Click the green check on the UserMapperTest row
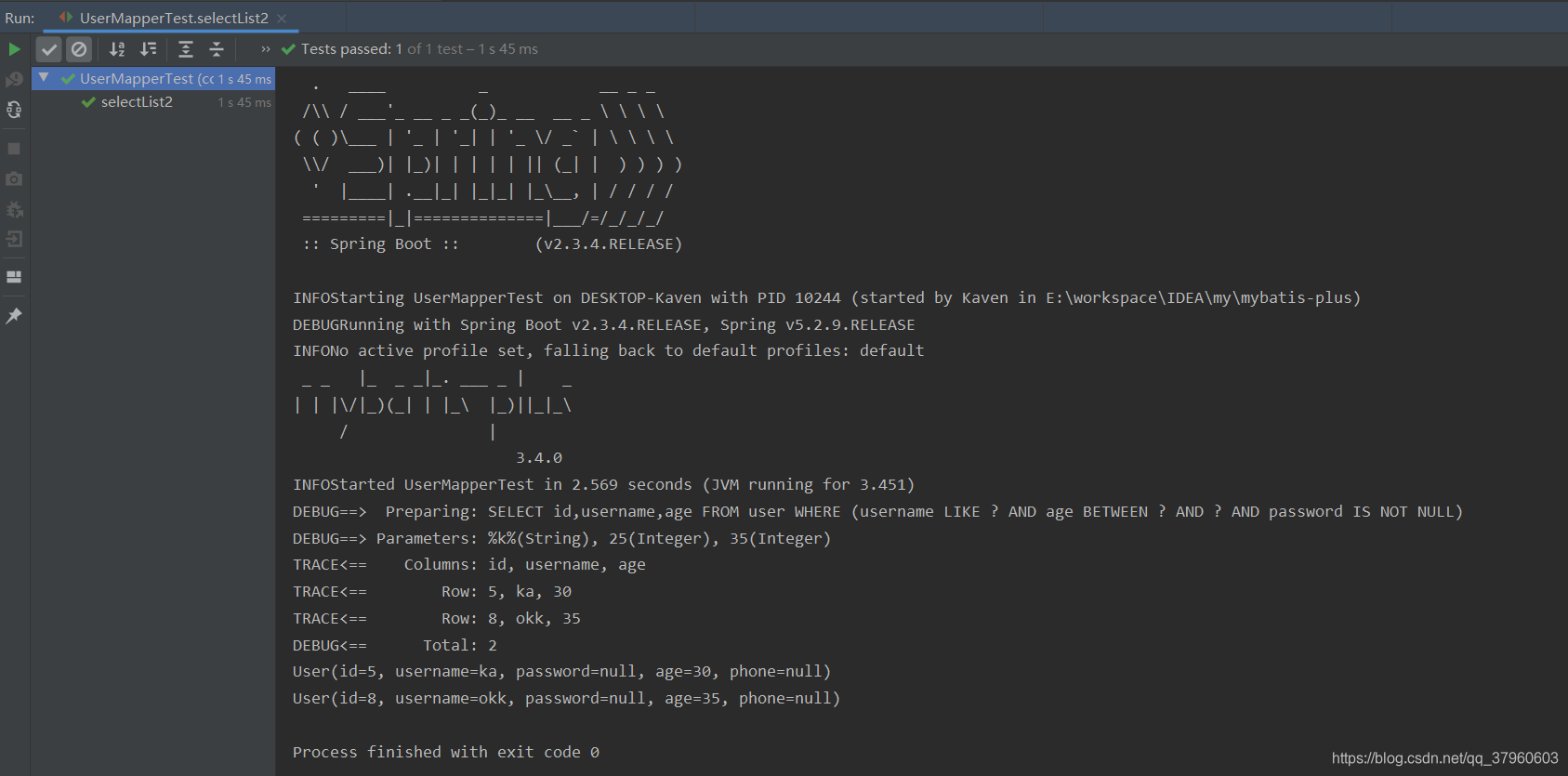Screen dimensions: 1568x776 click(68, 79)
